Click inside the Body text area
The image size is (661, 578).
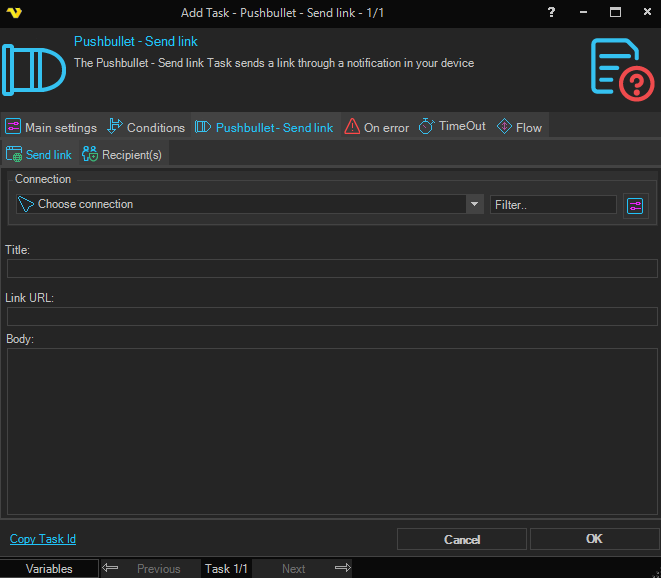[332, 431]
